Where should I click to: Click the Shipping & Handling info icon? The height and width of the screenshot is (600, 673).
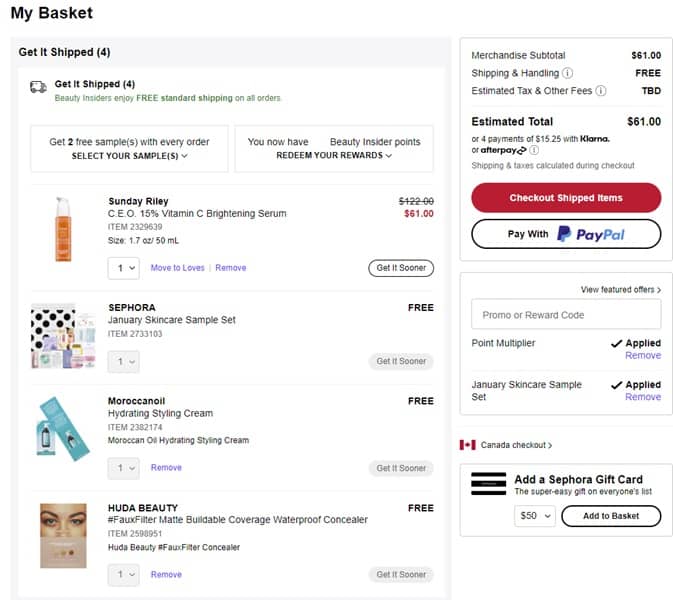pos(568,73)
